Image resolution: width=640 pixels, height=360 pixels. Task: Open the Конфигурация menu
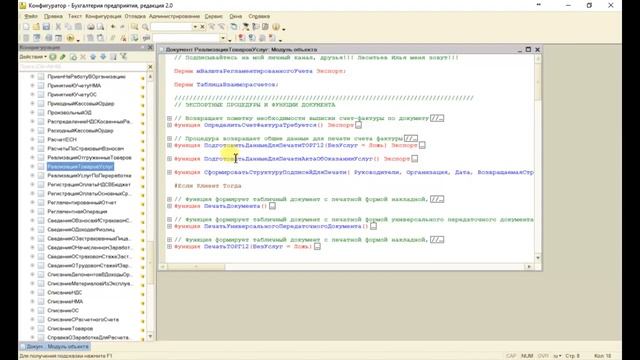click(103, 16)
